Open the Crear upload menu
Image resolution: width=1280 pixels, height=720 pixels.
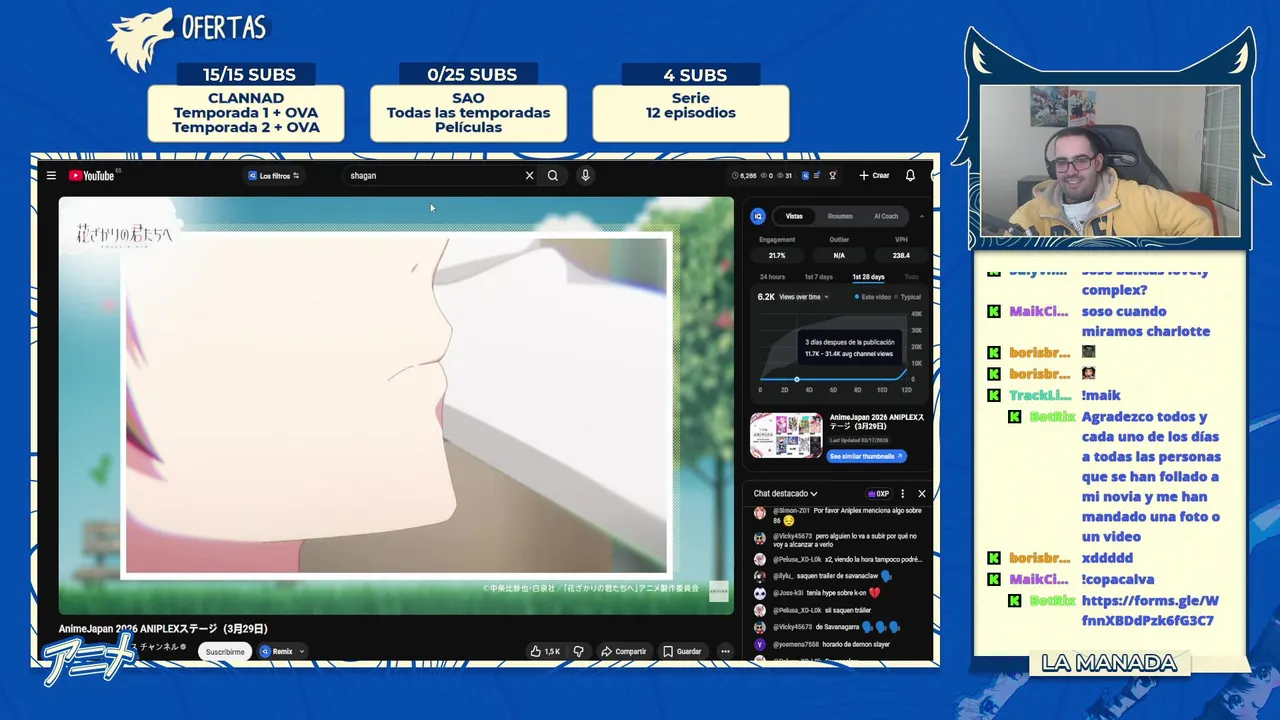pyautogui.click(x=874, y=176)
